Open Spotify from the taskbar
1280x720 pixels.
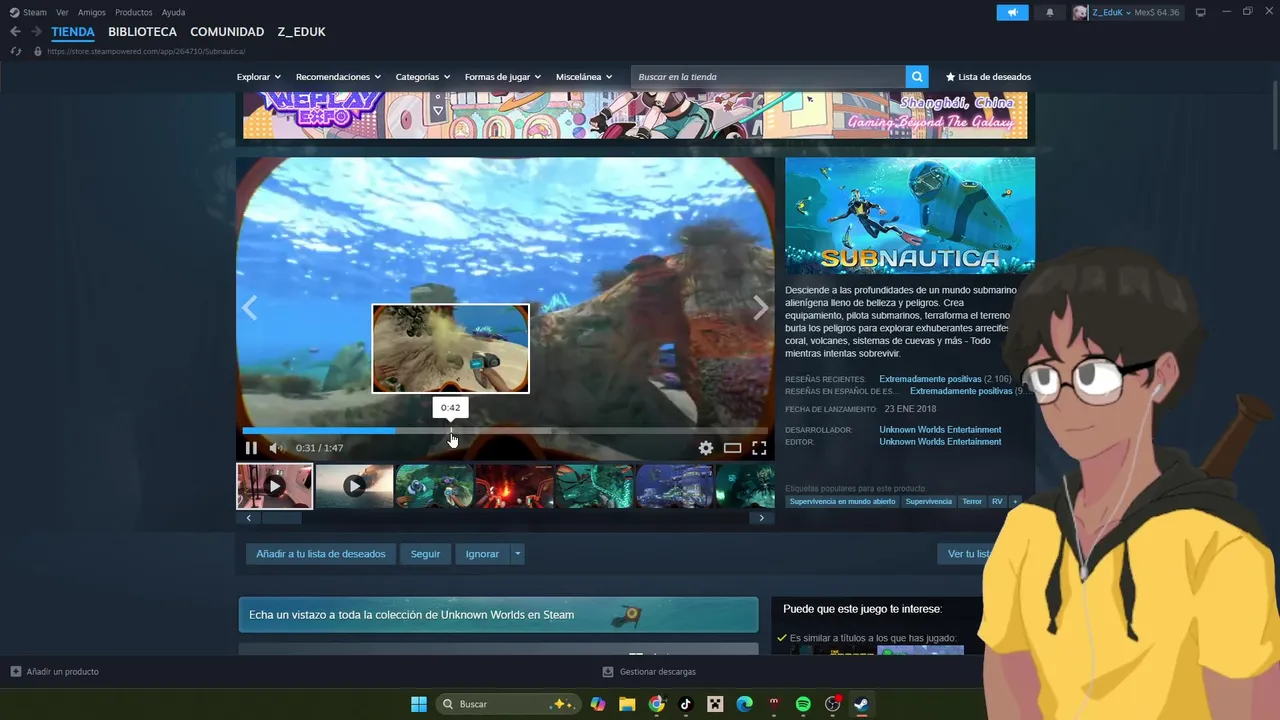[803, 704]
